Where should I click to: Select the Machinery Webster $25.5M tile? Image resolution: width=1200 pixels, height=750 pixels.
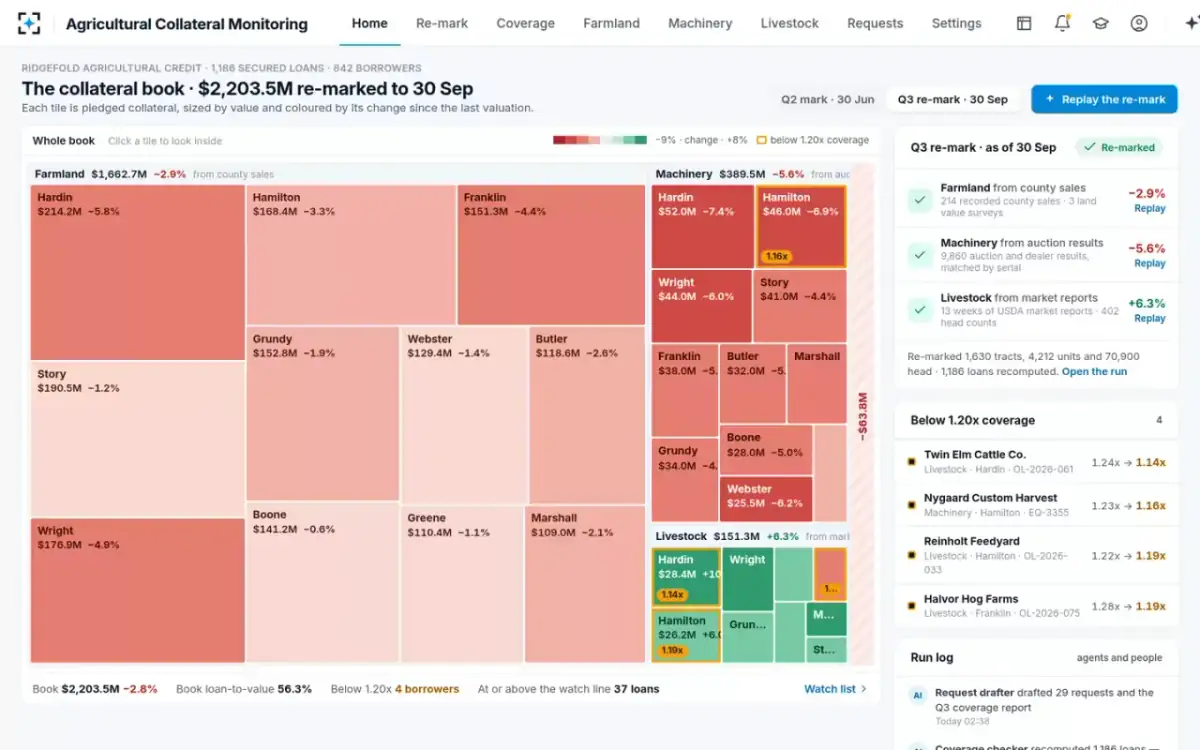(x=766, y=498)
